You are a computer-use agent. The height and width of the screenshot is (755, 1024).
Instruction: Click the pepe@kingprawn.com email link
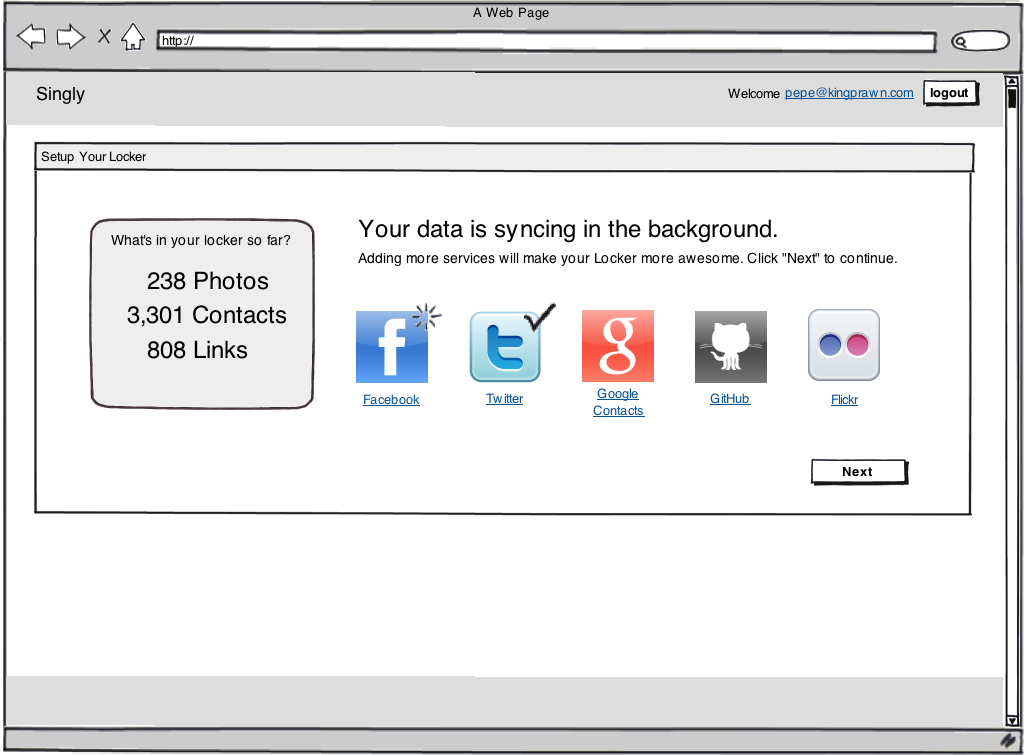(x=849, y=93)
